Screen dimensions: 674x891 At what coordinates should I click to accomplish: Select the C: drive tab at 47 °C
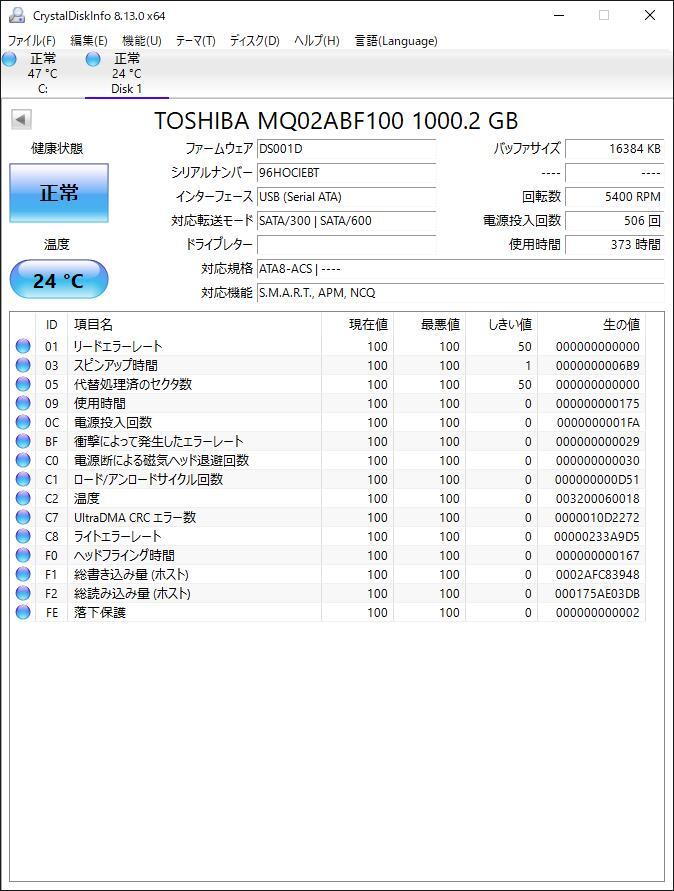point(43,73)
